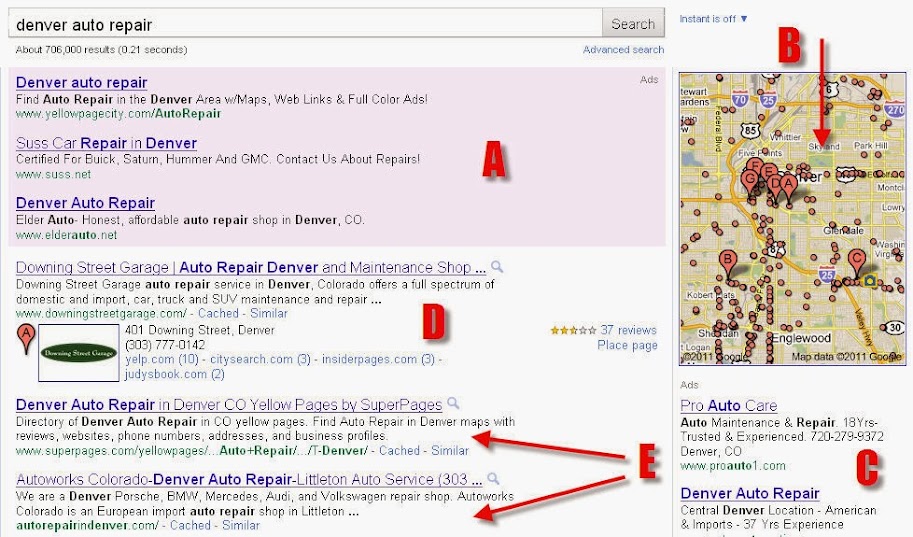Click the Interstate 70 shield on the map

click(740, 100)
